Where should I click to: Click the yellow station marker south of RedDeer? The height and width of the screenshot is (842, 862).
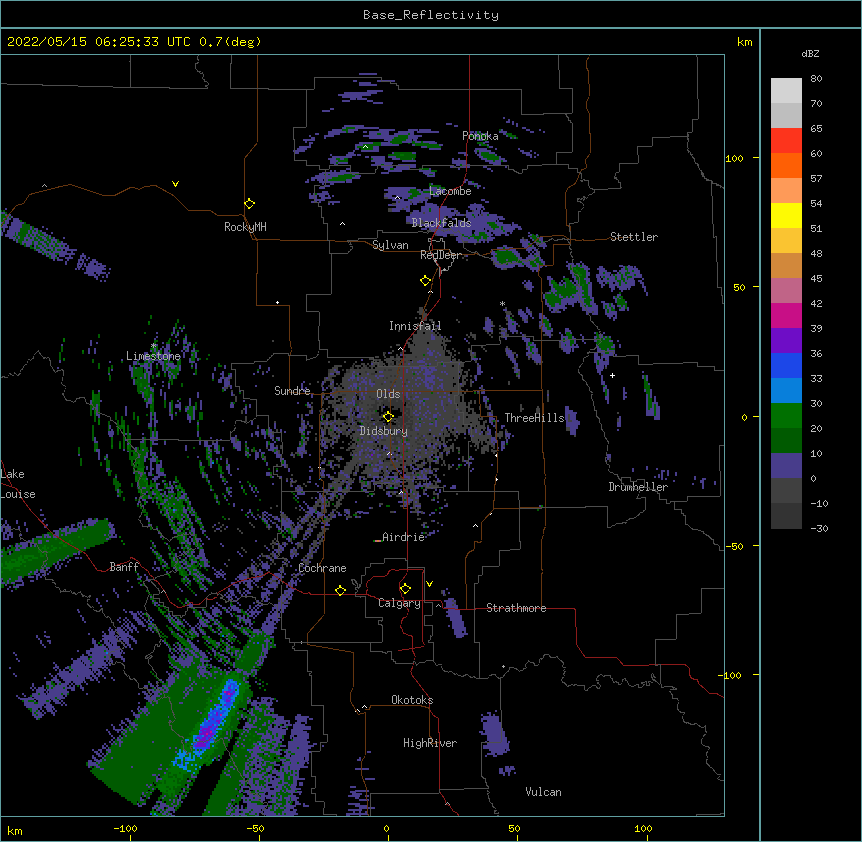point(426,281)
